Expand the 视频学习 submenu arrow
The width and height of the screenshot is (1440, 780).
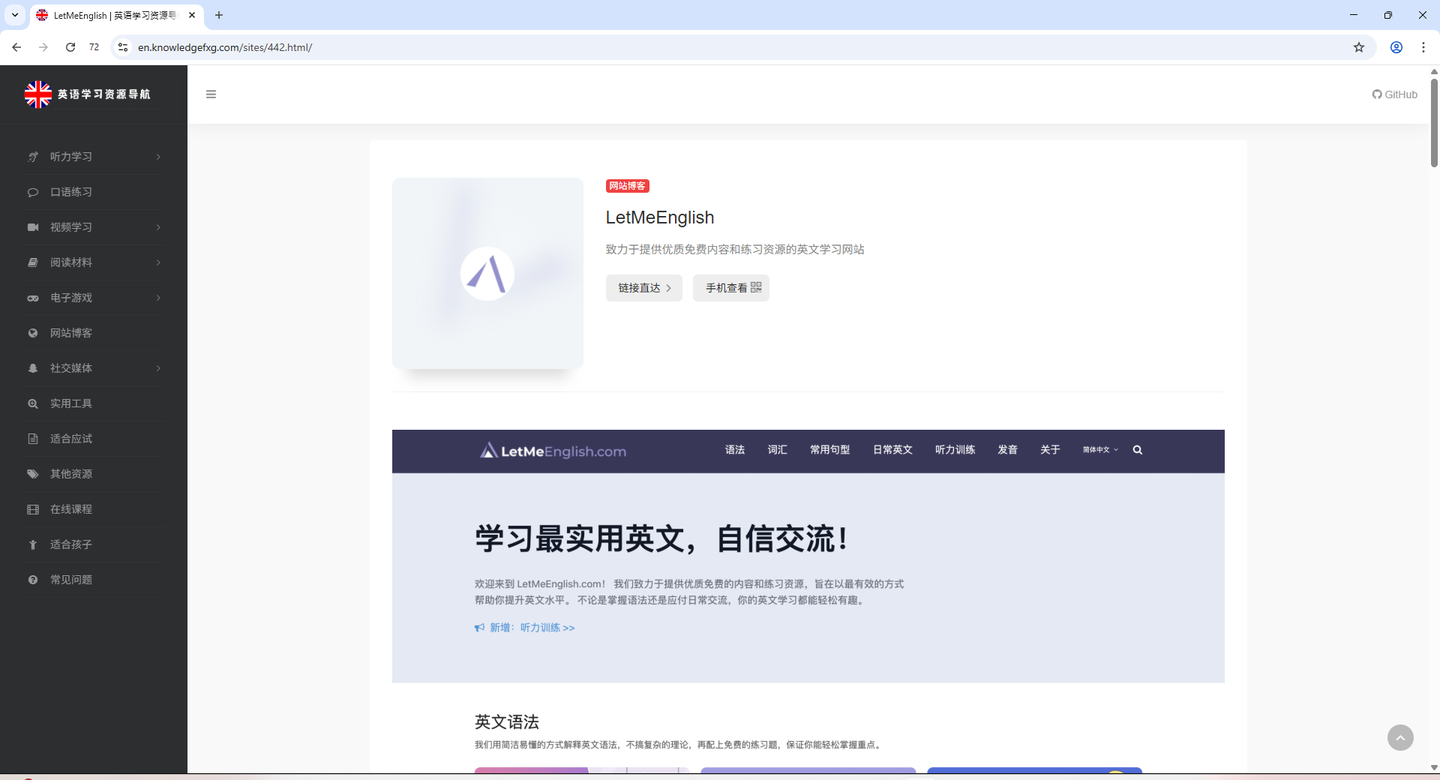click(x=158, y=227)
